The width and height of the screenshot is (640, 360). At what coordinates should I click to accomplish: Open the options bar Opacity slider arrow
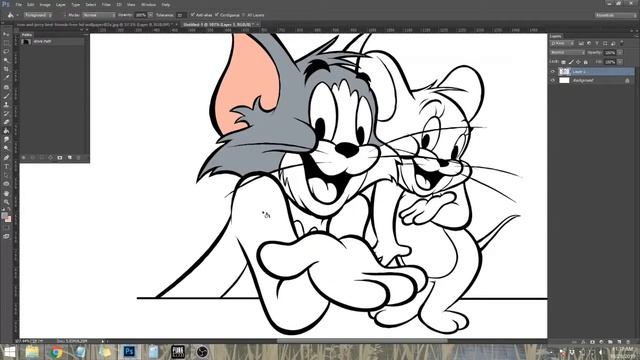[x=150, y=15]
